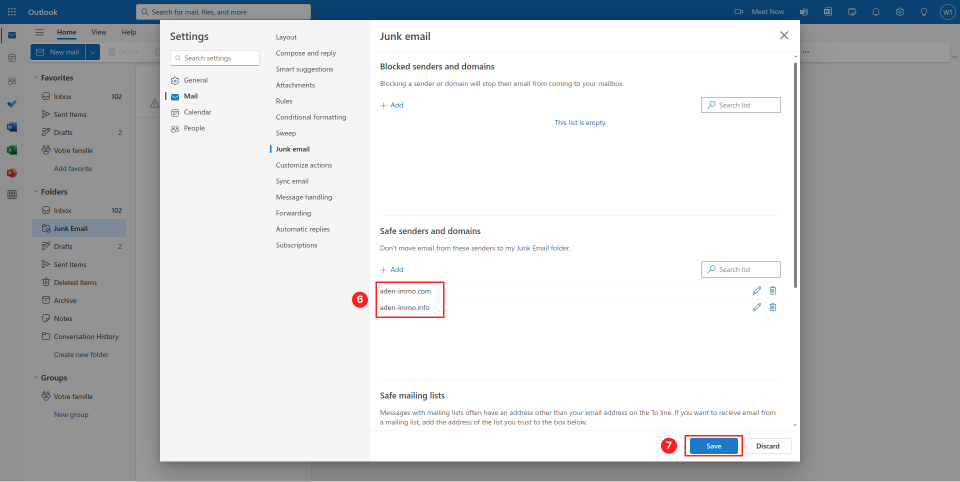Collapse the Groups section
Viewport: 960px width, 482px height.
tap(36, 378)
